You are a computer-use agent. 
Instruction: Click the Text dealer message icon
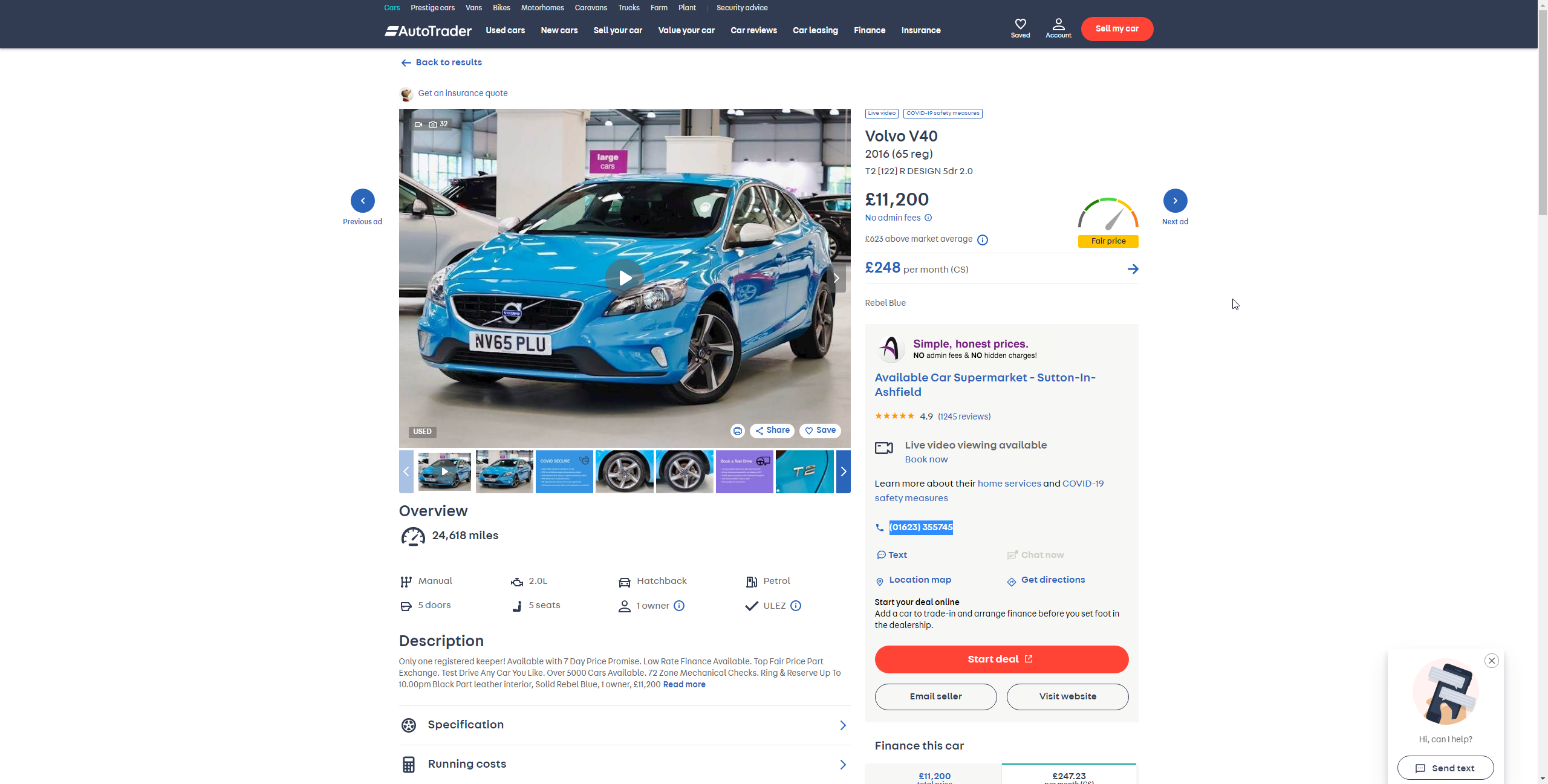click(x=881, y=555)
